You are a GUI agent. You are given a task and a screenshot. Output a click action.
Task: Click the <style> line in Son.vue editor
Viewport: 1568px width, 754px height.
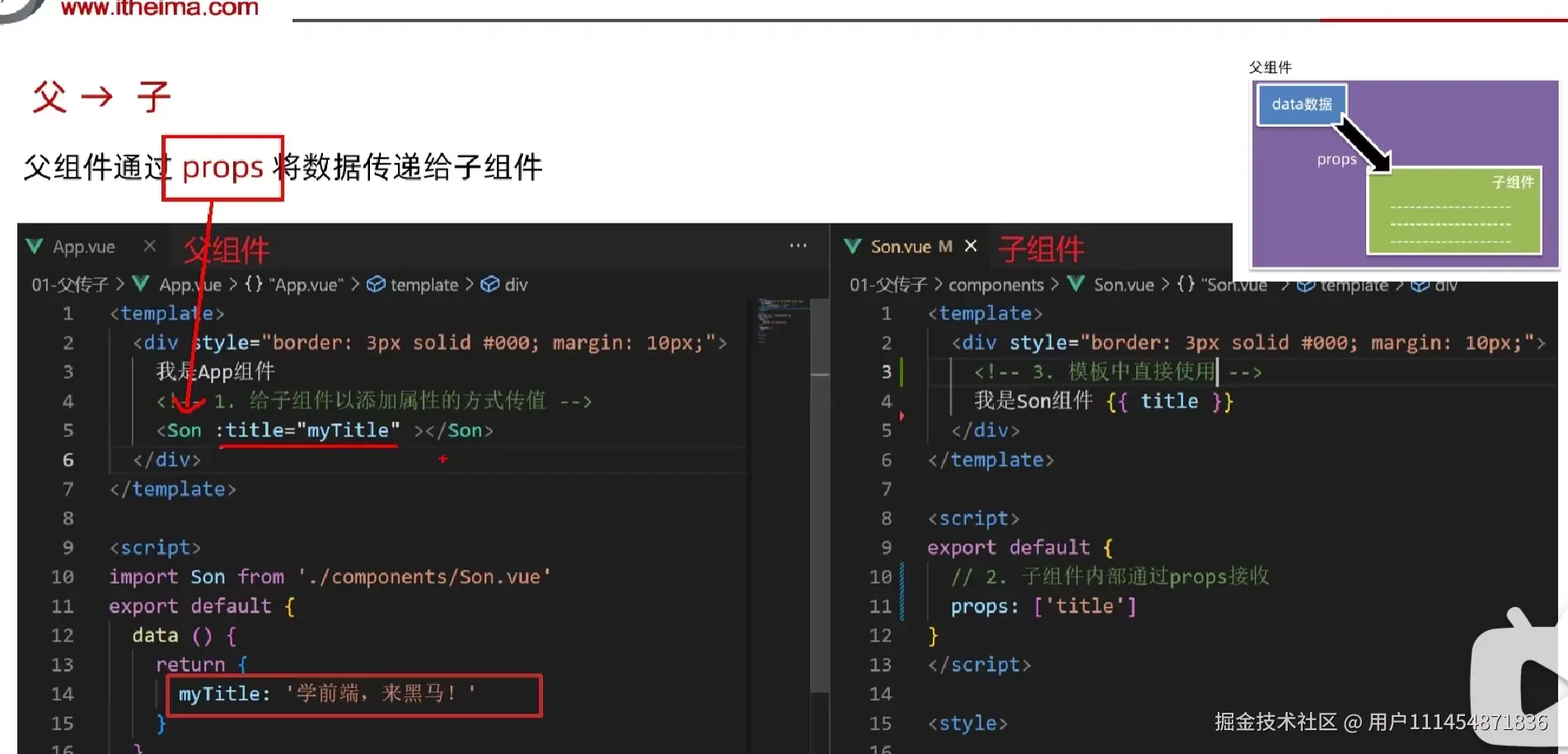point(968,724)
